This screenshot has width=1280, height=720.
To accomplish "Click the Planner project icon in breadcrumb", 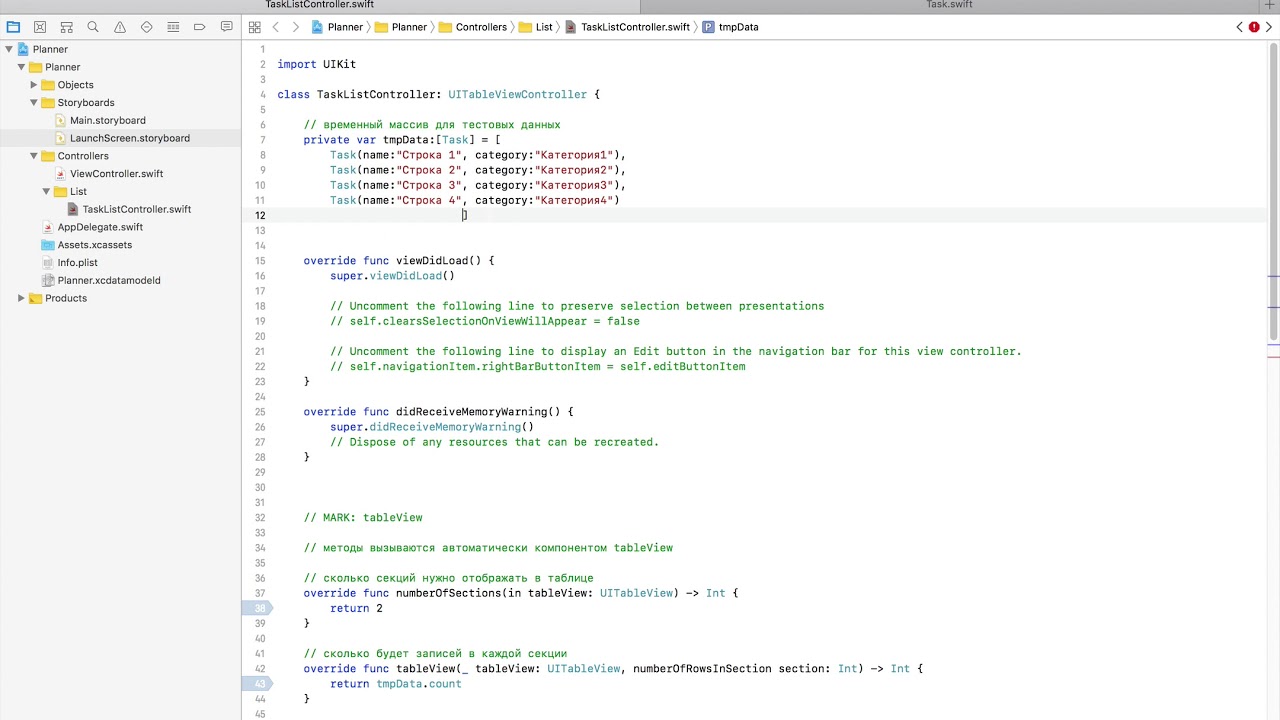I will tap(318, 27).
